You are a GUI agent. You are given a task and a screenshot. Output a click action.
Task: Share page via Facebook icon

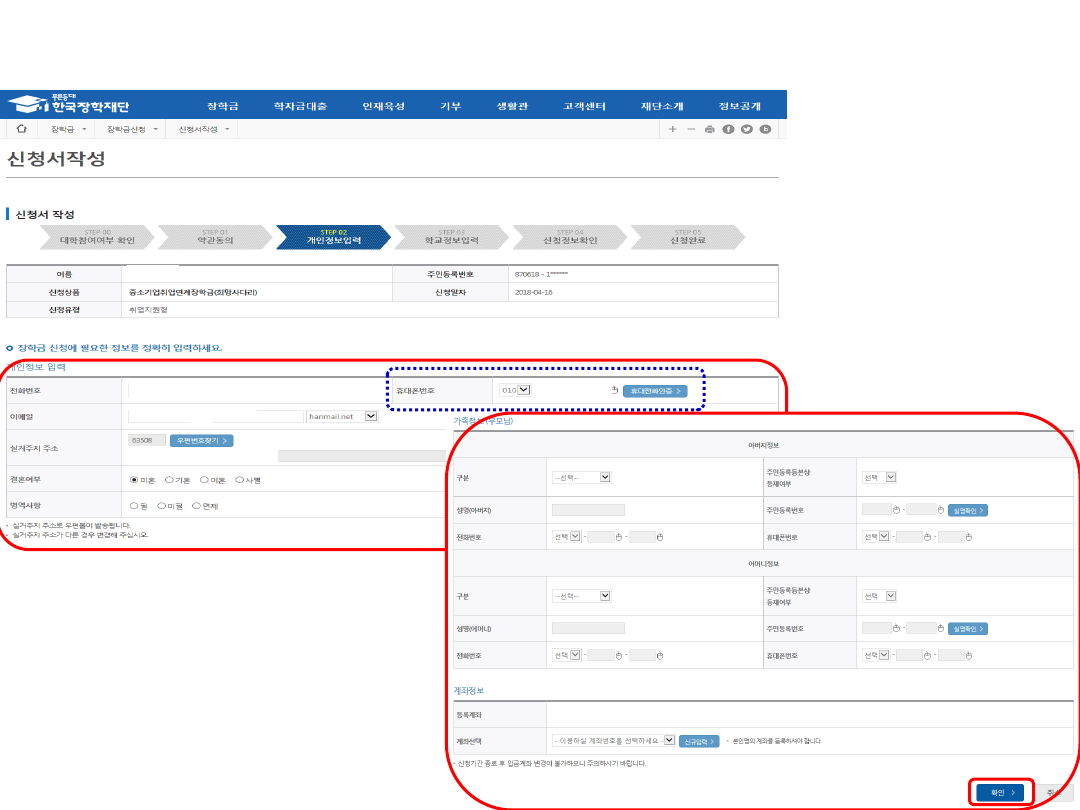[728, 129]
